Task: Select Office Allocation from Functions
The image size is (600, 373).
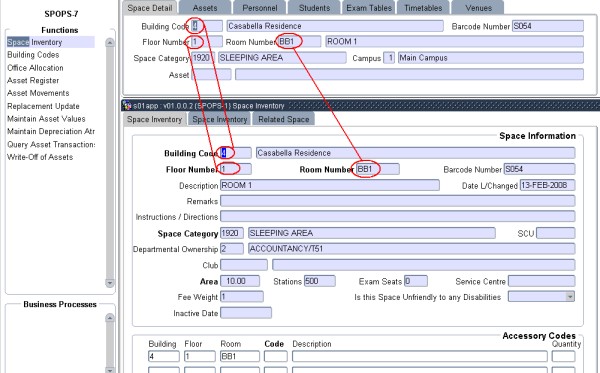Action: [x=35, y=68]
